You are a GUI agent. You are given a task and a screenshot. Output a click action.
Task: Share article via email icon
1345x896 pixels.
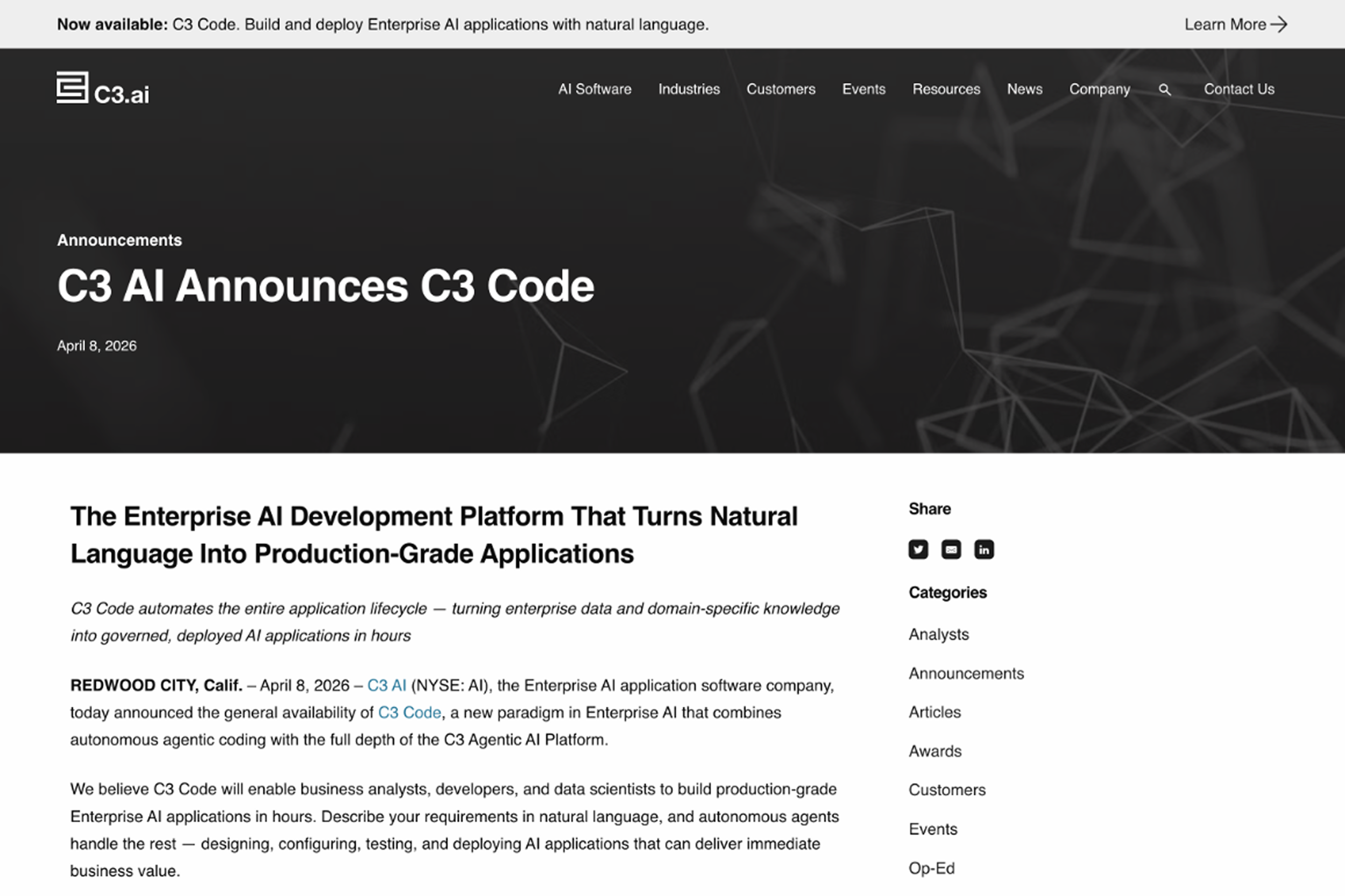[951, 550]
